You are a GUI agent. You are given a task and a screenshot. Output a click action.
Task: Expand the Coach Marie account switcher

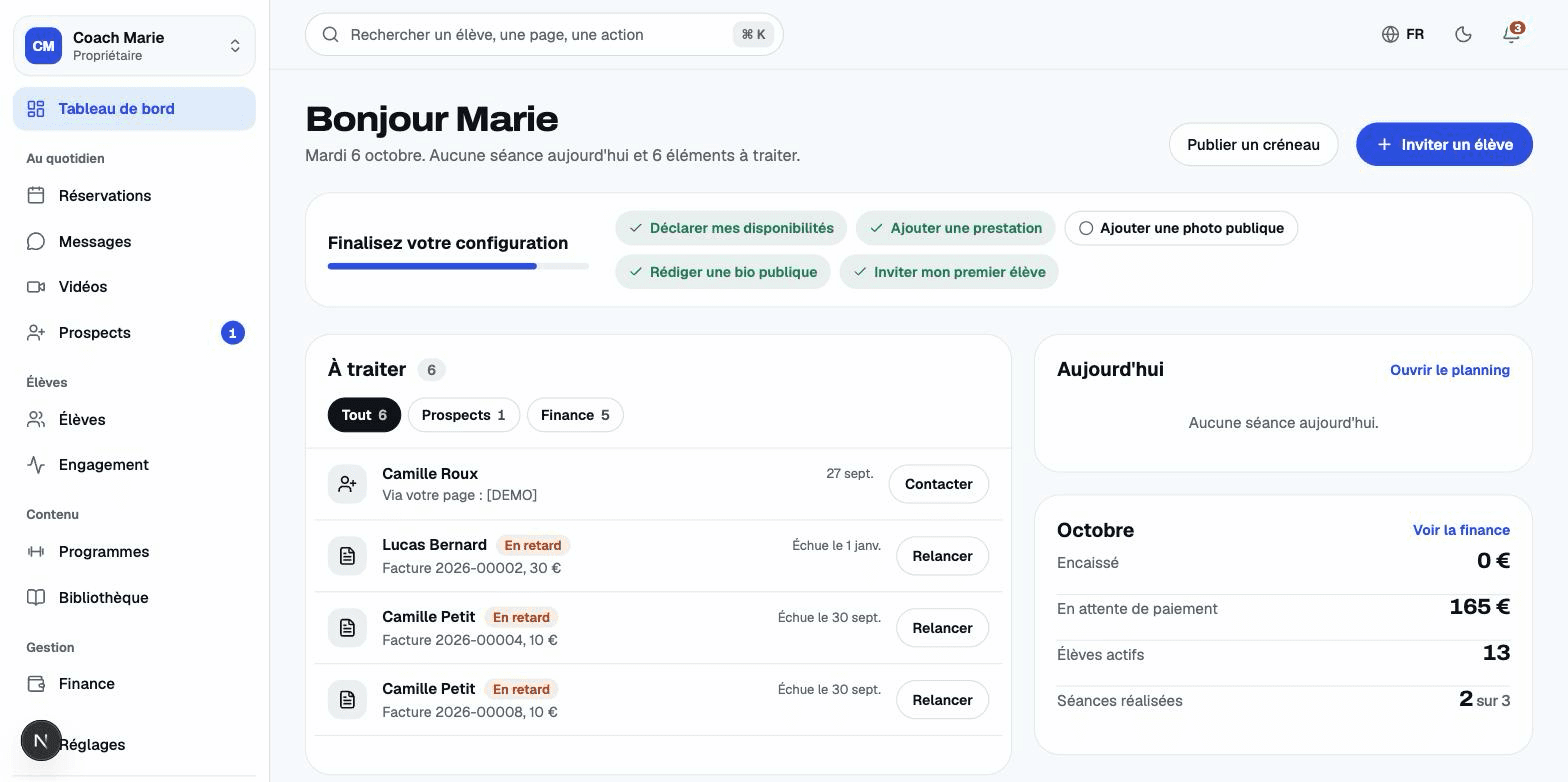click(x=134, y=46)
